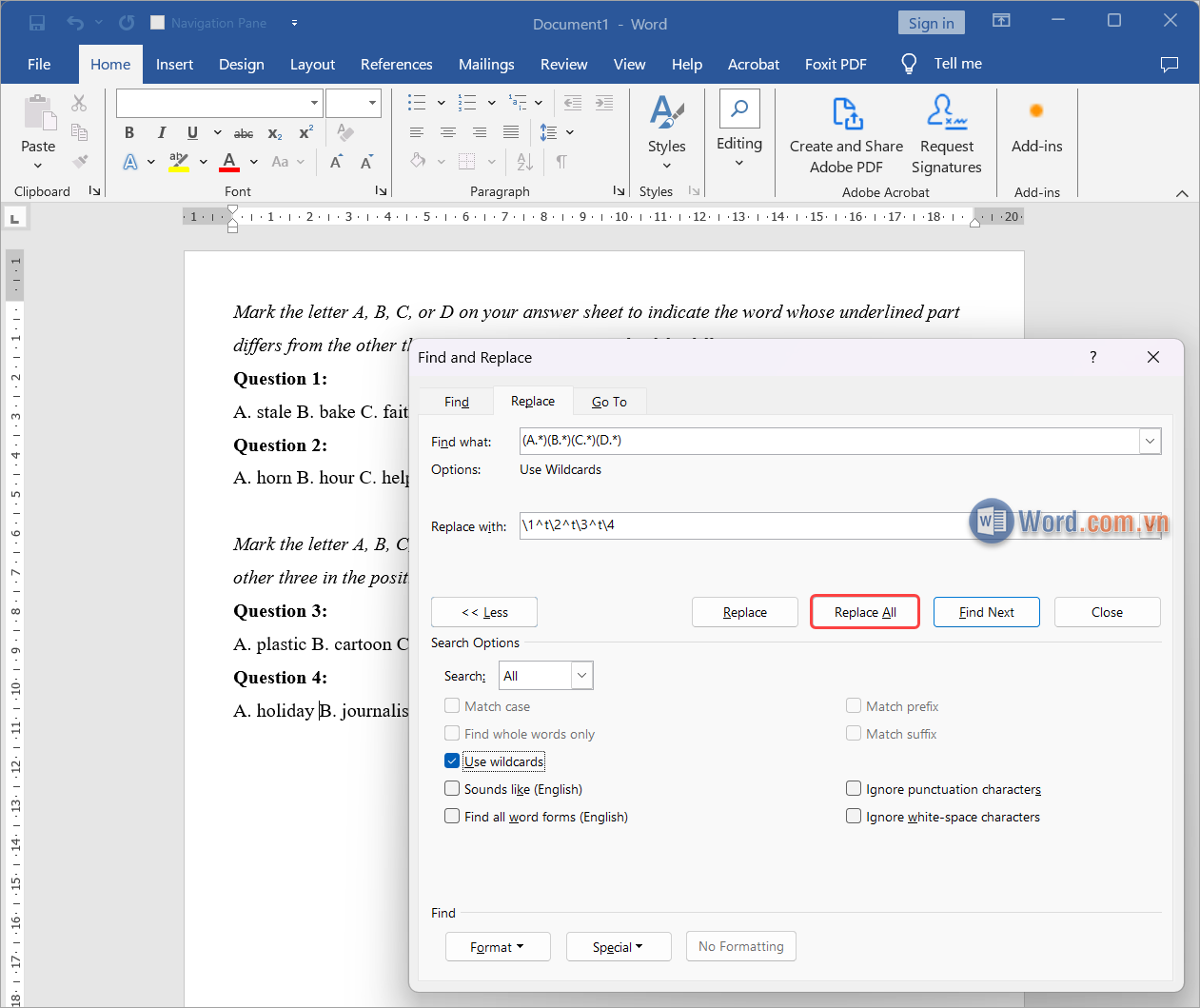Open the font color dropdown arrow
This screenshot has height=1008, width=1200.
click(254, 162)
